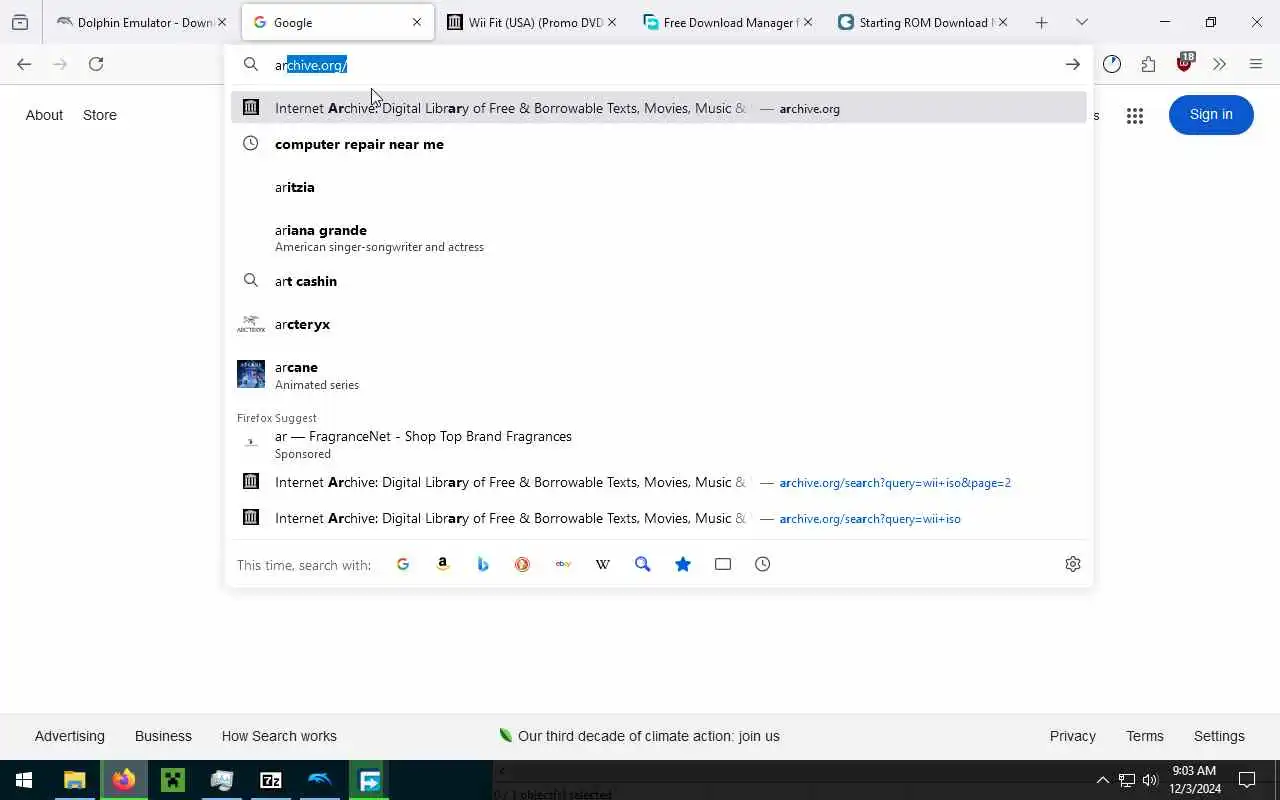Choose the 'ariana grande' suggestion

pos(659,238)
